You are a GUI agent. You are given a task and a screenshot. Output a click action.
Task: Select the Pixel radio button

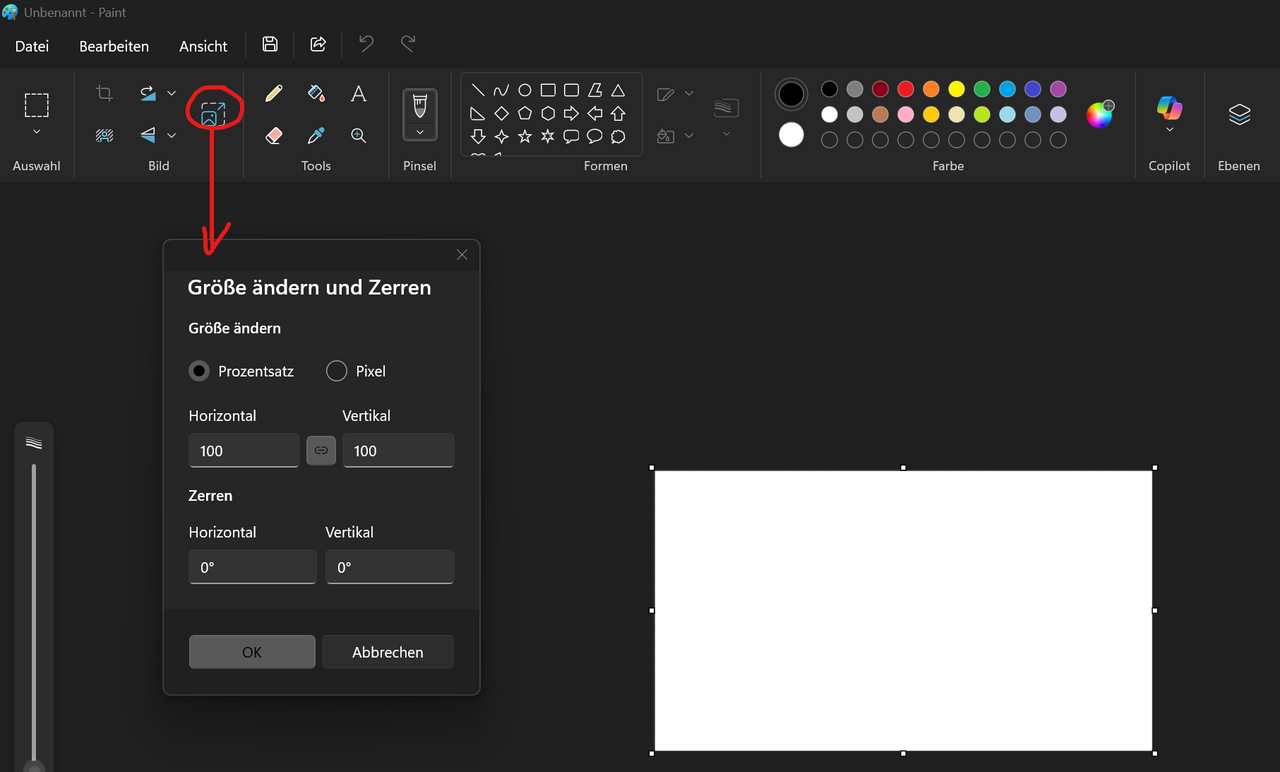(x=337, y=371)
